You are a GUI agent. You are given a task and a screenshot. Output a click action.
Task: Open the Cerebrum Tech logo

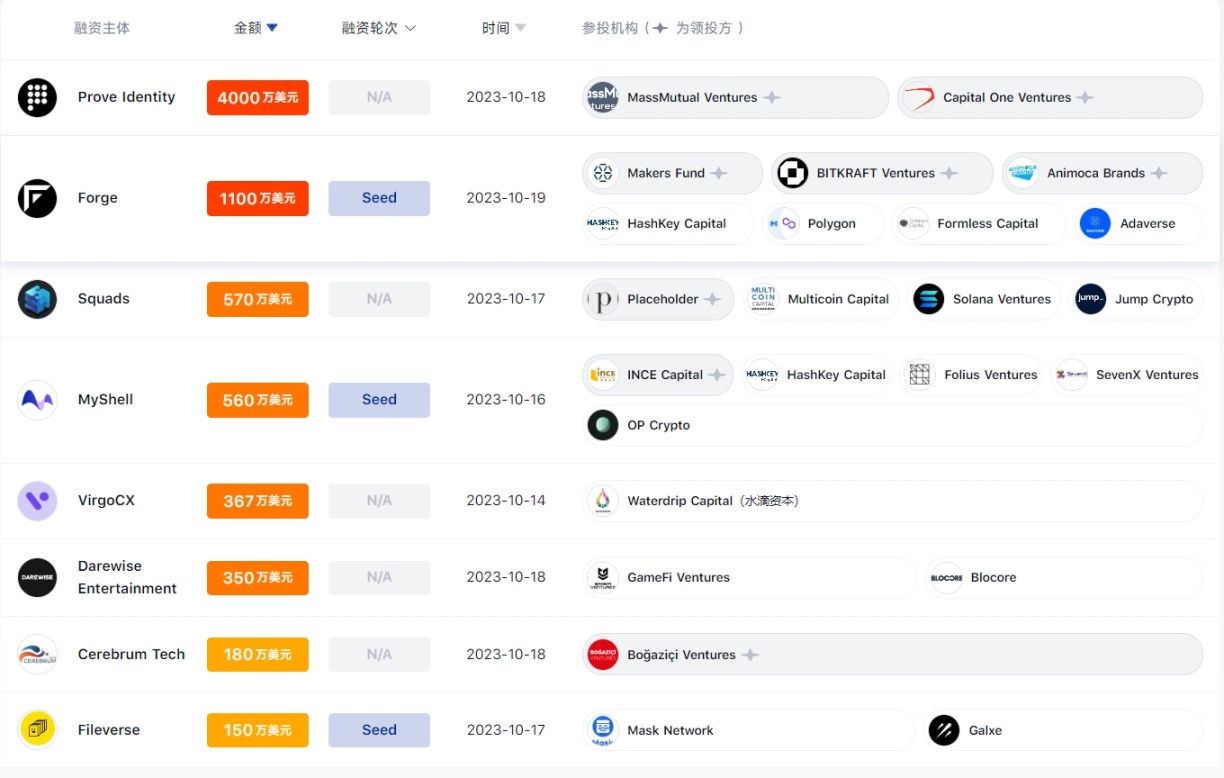pos(37,654)
